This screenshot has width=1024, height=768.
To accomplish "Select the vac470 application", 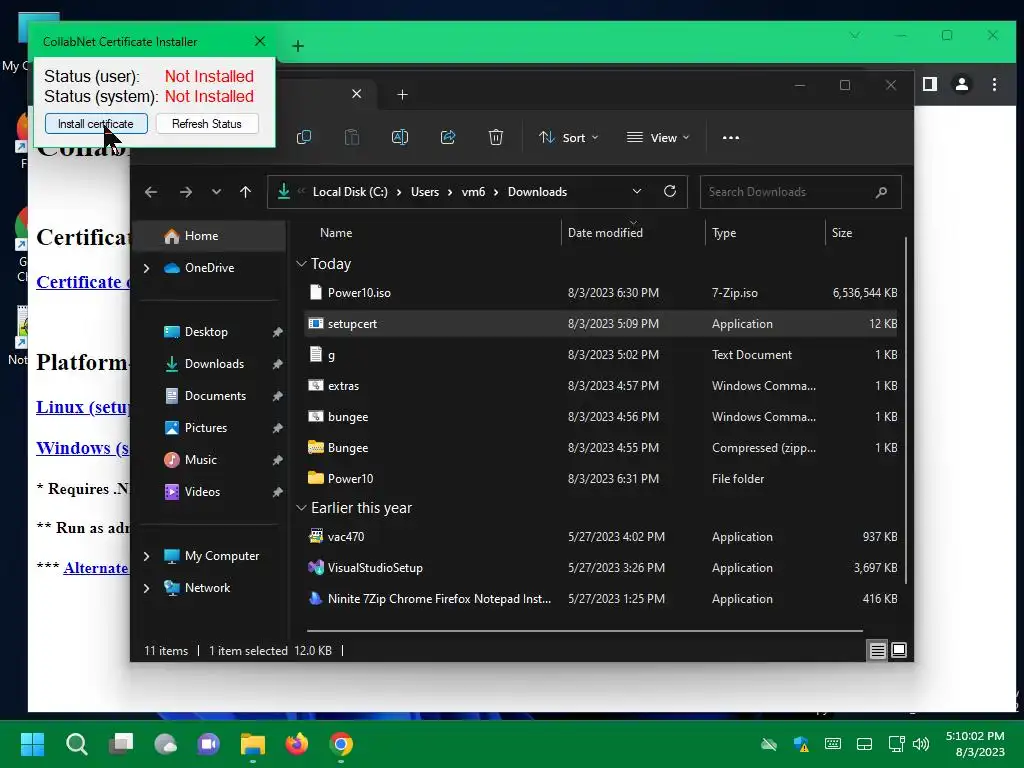I will click(x=601, y=537).
